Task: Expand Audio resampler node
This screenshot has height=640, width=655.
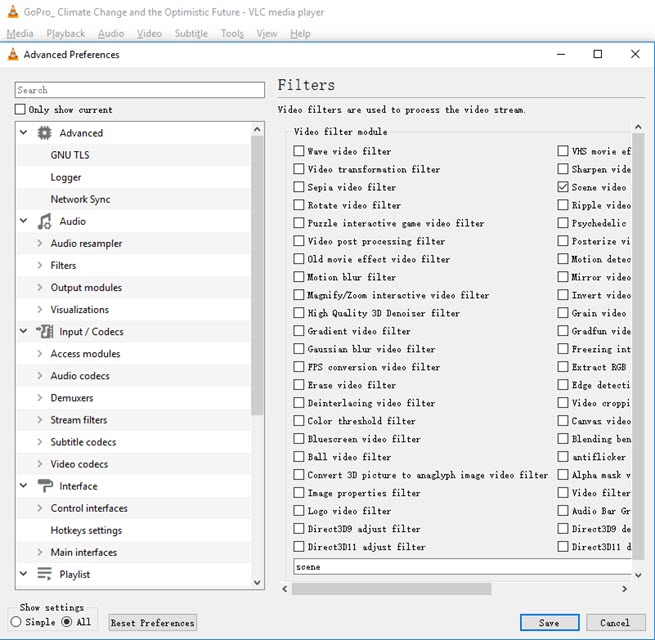Action: pyautogui.click(x=40, y=243)
